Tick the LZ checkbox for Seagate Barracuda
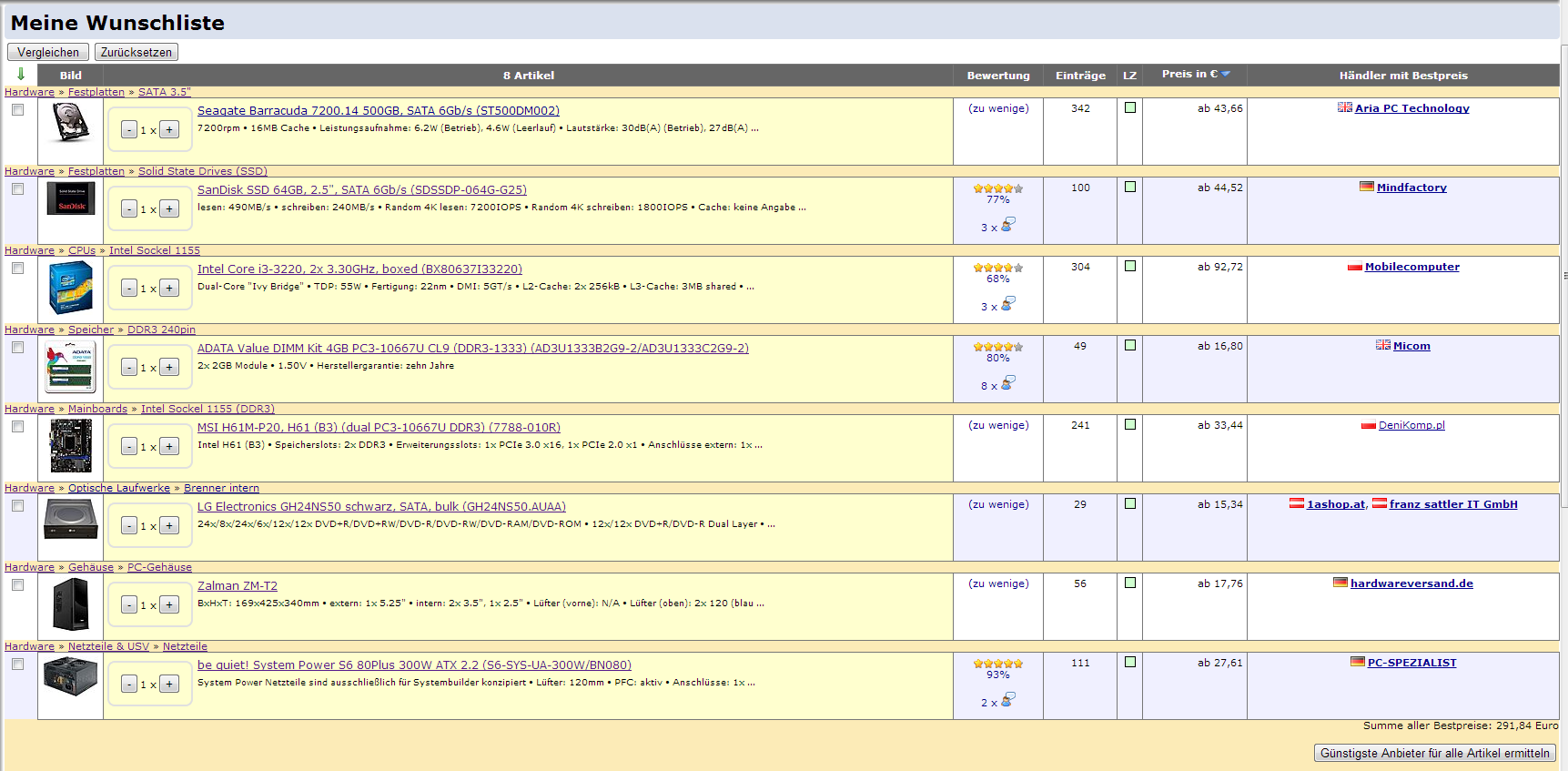This screenshot has width=1568, height=771. (x=1130, y=107)
